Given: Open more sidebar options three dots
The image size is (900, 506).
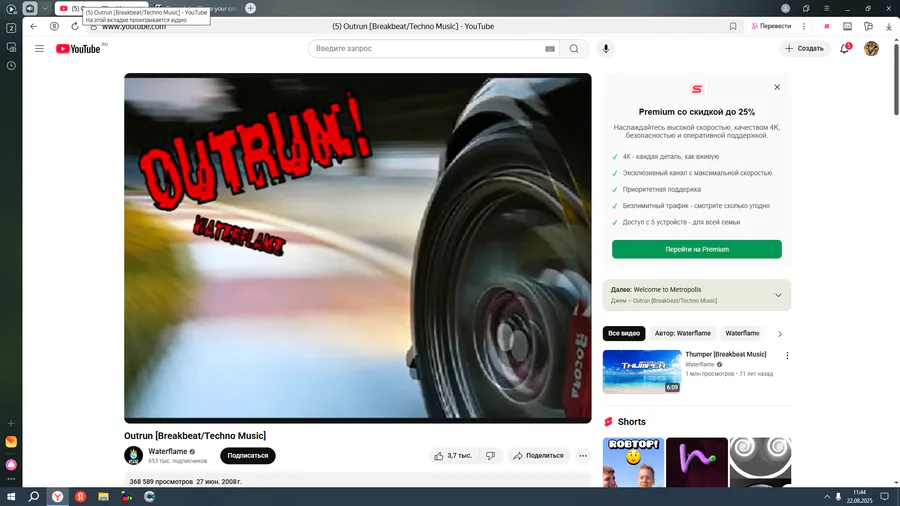Looking at the screenshot, I should [x=11, y=480].
